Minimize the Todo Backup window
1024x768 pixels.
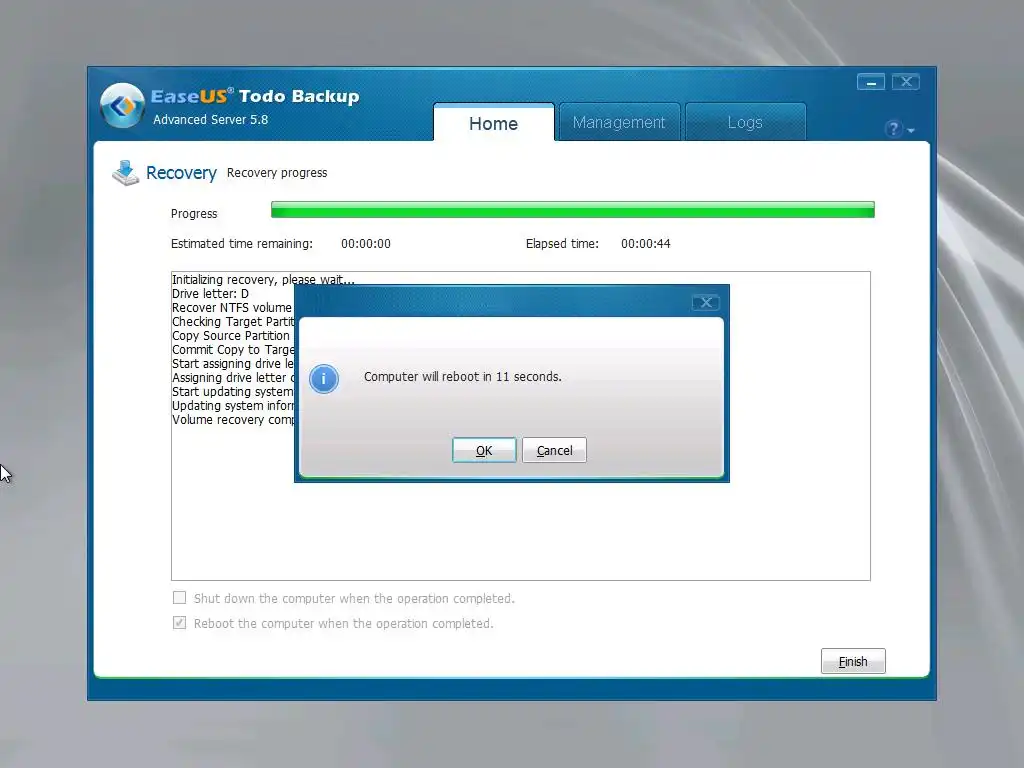point(871,82)
